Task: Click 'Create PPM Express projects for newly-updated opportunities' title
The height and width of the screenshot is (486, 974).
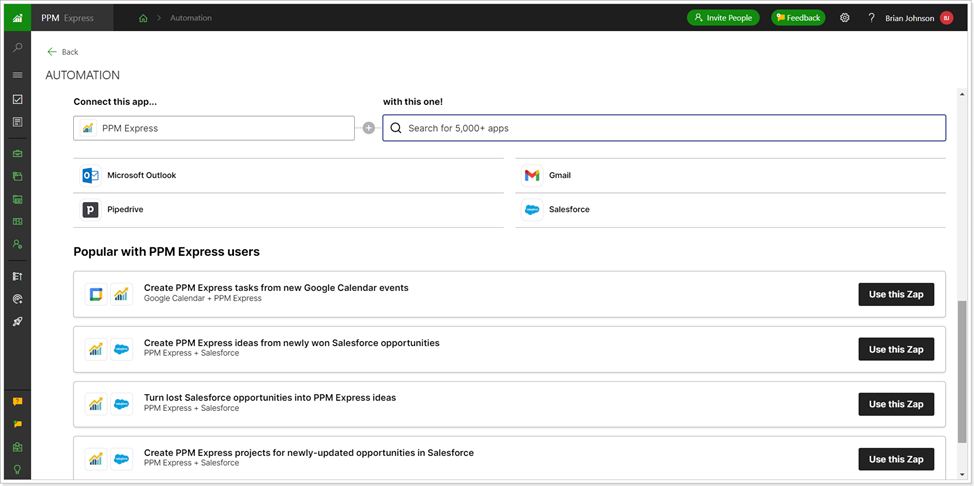Action: click(x=309, y=452)
